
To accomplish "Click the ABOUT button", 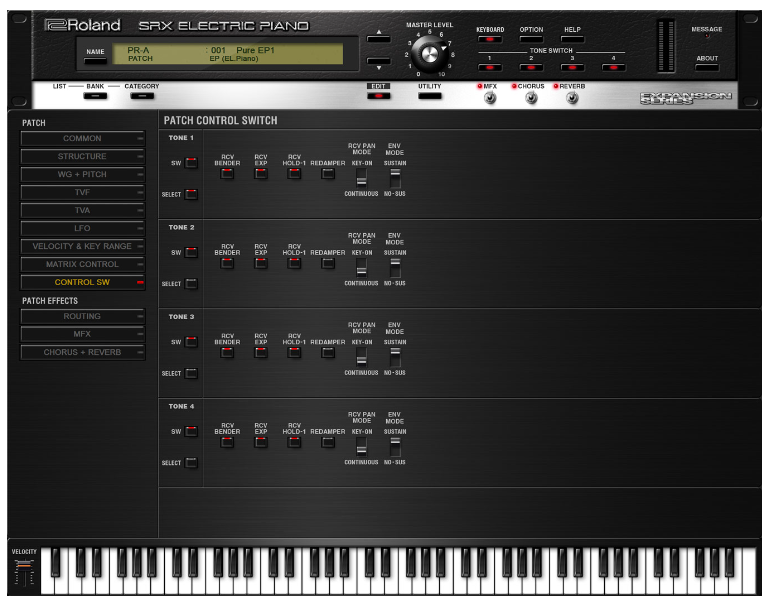I will tap(707, 67).
